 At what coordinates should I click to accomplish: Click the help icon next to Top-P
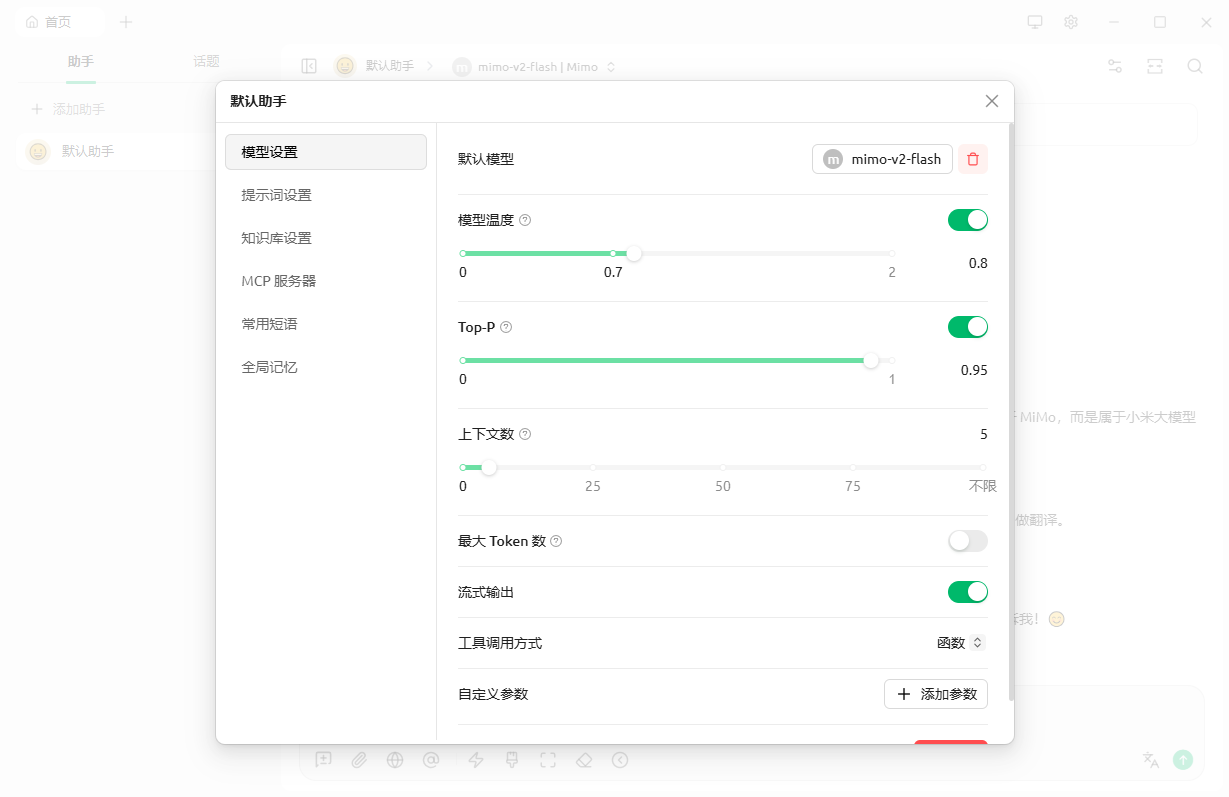(506, 327)
